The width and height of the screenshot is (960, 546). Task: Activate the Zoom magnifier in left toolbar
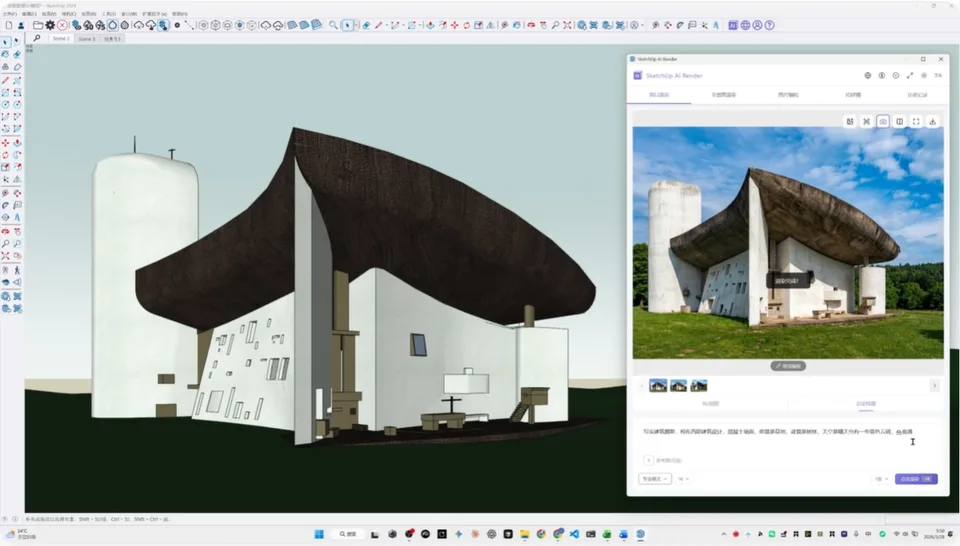6,244
